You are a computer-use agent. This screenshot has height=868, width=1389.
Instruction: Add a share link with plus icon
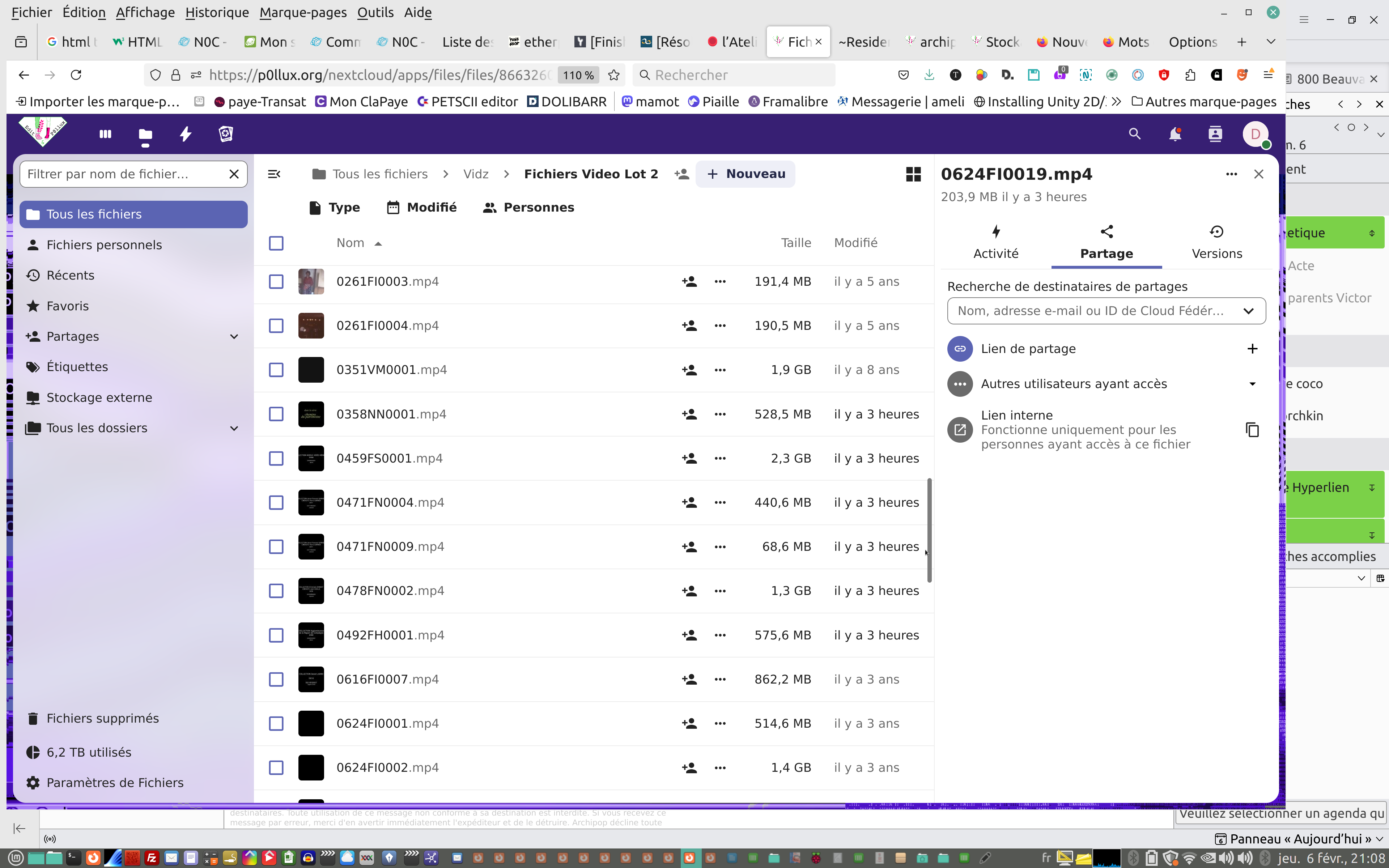pos(1252,348)
